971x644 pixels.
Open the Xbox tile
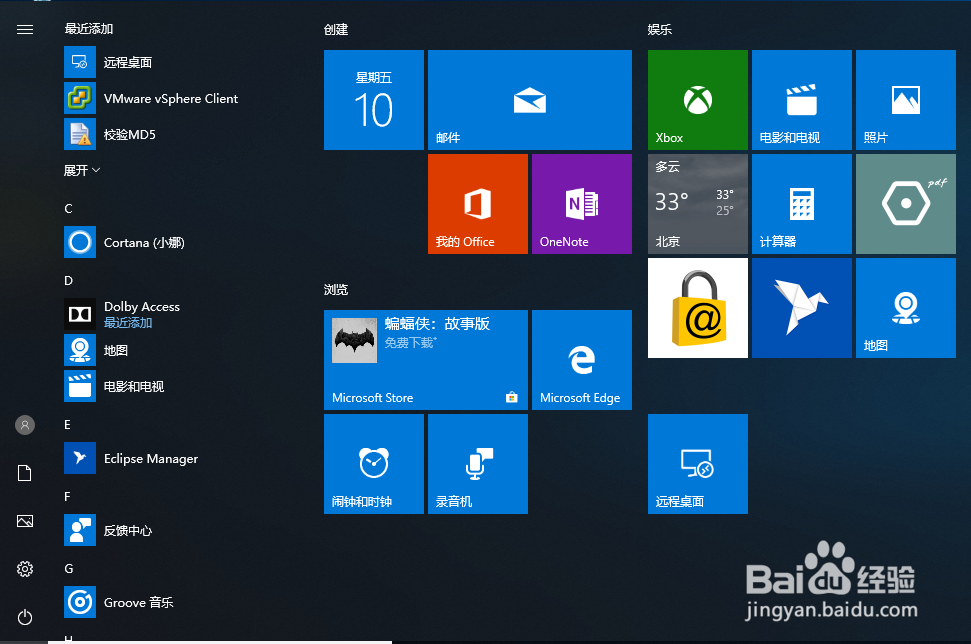pos(697,99)
